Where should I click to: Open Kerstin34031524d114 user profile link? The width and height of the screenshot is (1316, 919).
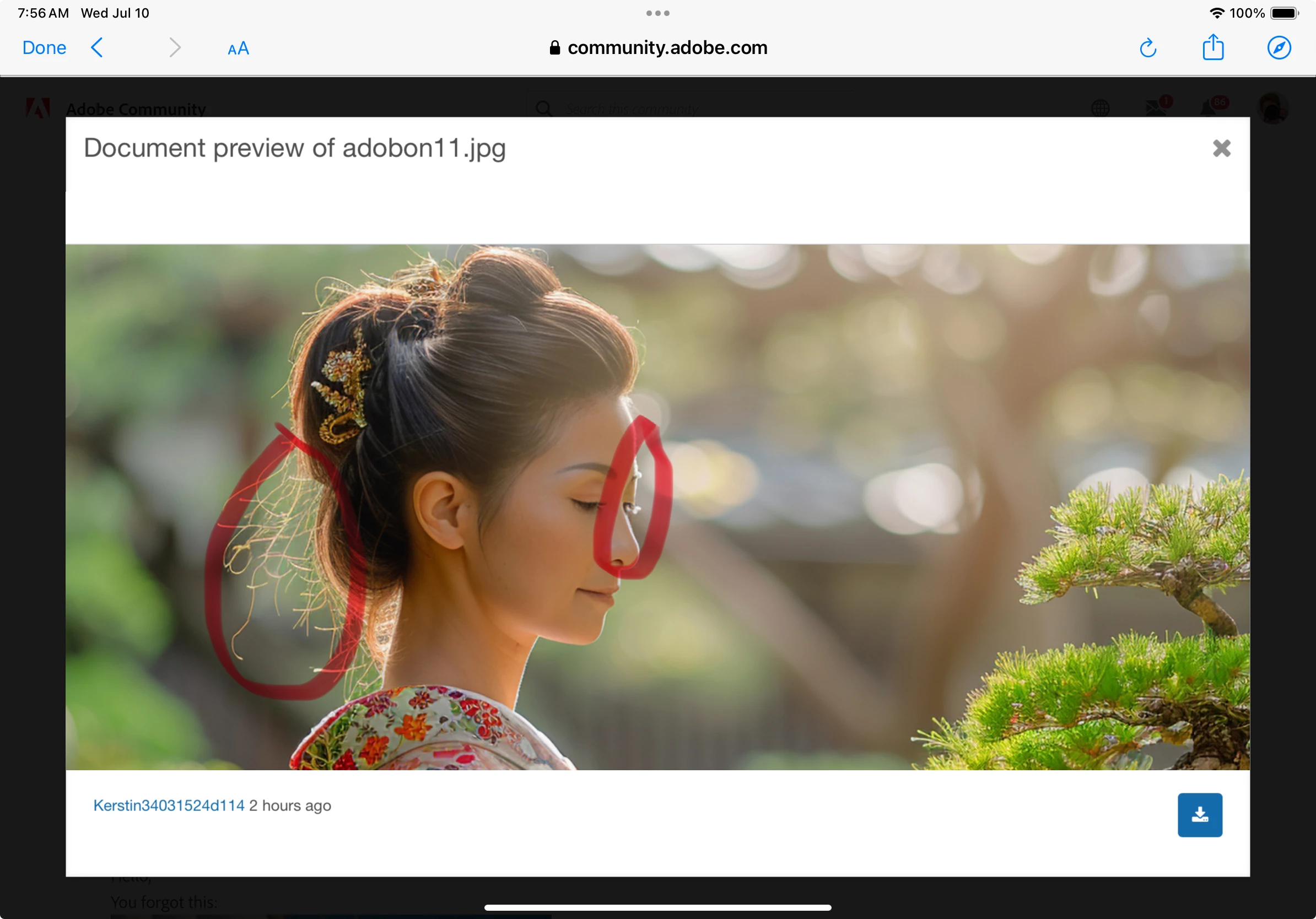pyautogui.click(x=169, y=806)
